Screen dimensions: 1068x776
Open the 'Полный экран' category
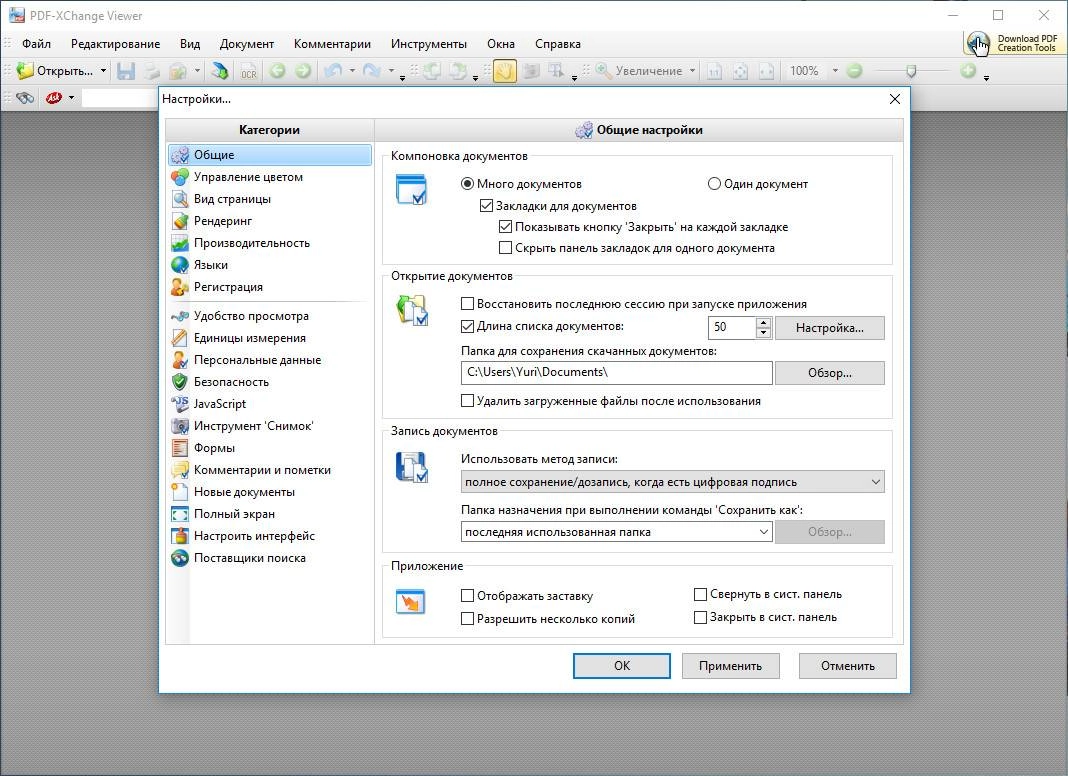point(270,514)
